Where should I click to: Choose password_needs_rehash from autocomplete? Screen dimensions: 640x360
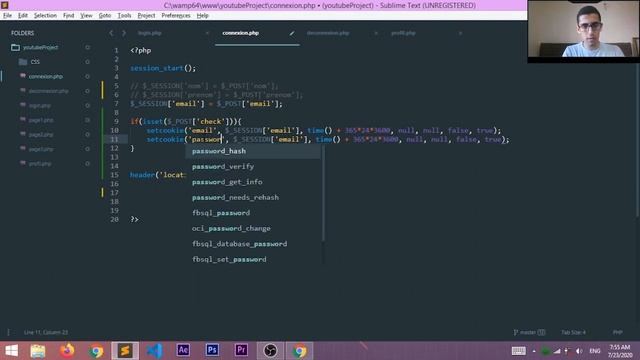253,198
